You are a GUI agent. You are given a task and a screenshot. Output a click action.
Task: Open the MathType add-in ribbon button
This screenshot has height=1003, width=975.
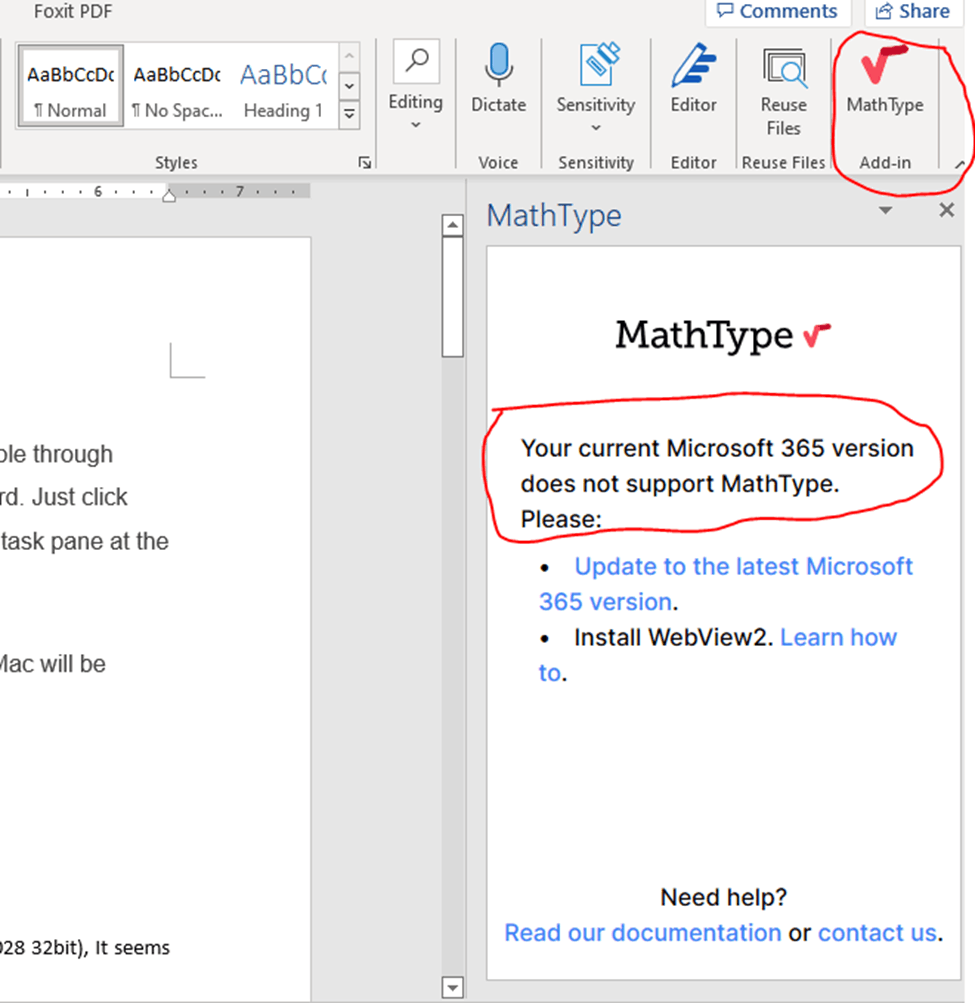(885, 79)
